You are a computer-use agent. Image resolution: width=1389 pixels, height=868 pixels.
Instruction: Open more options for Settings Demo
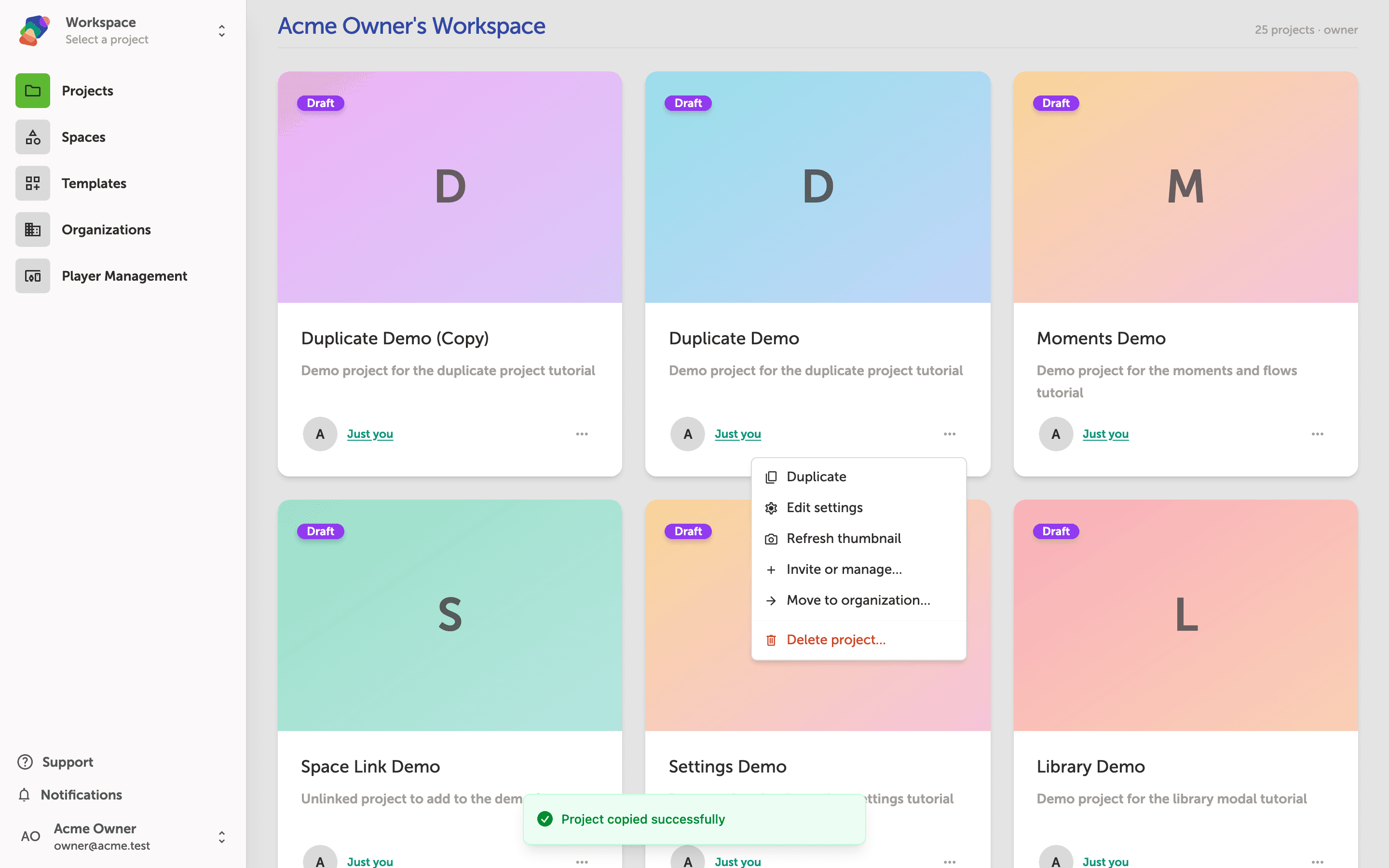950,862
